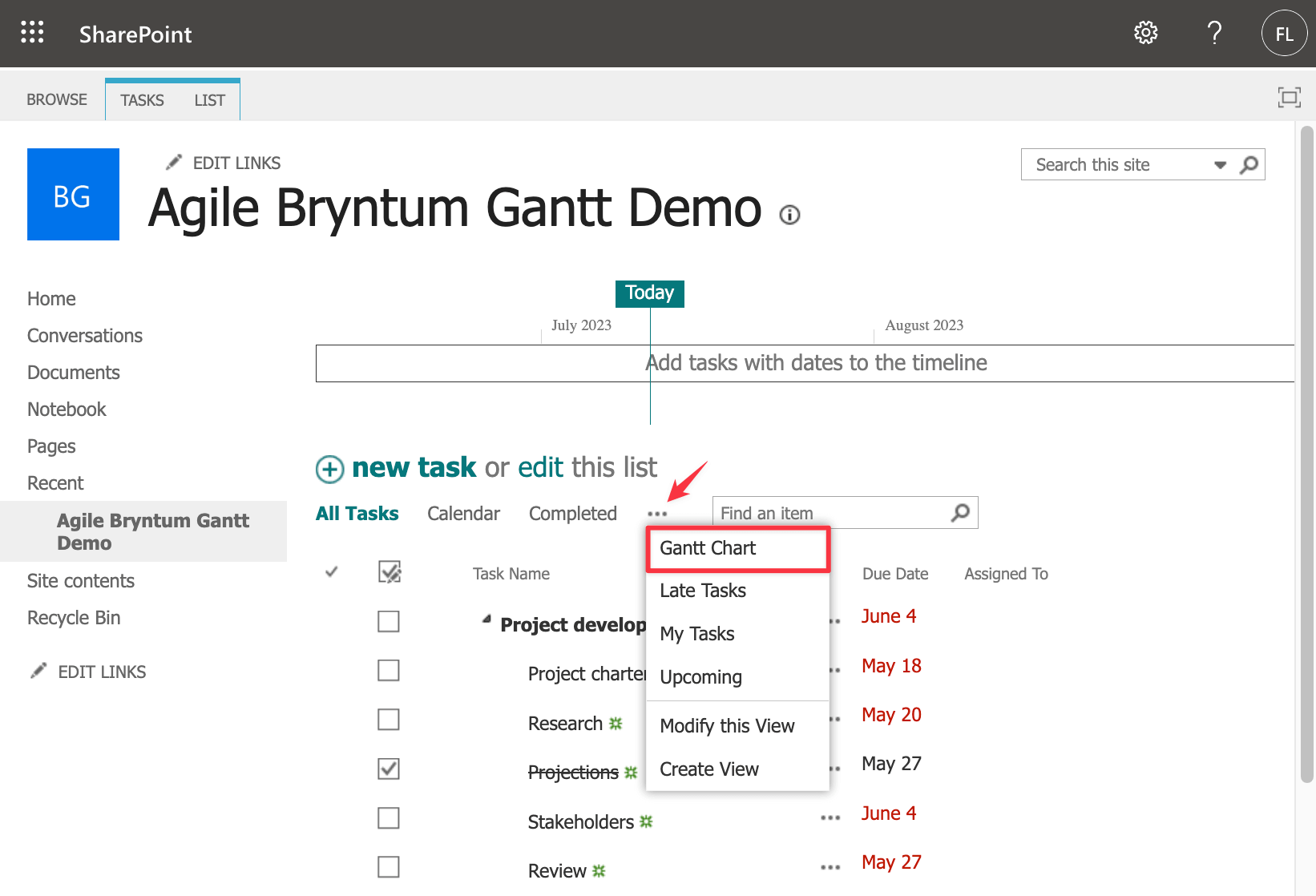Image resolution: width=1316 pixels, height=896 pixels.
Task: Click the Today timeline marker
Action: [x=650, y=293]
